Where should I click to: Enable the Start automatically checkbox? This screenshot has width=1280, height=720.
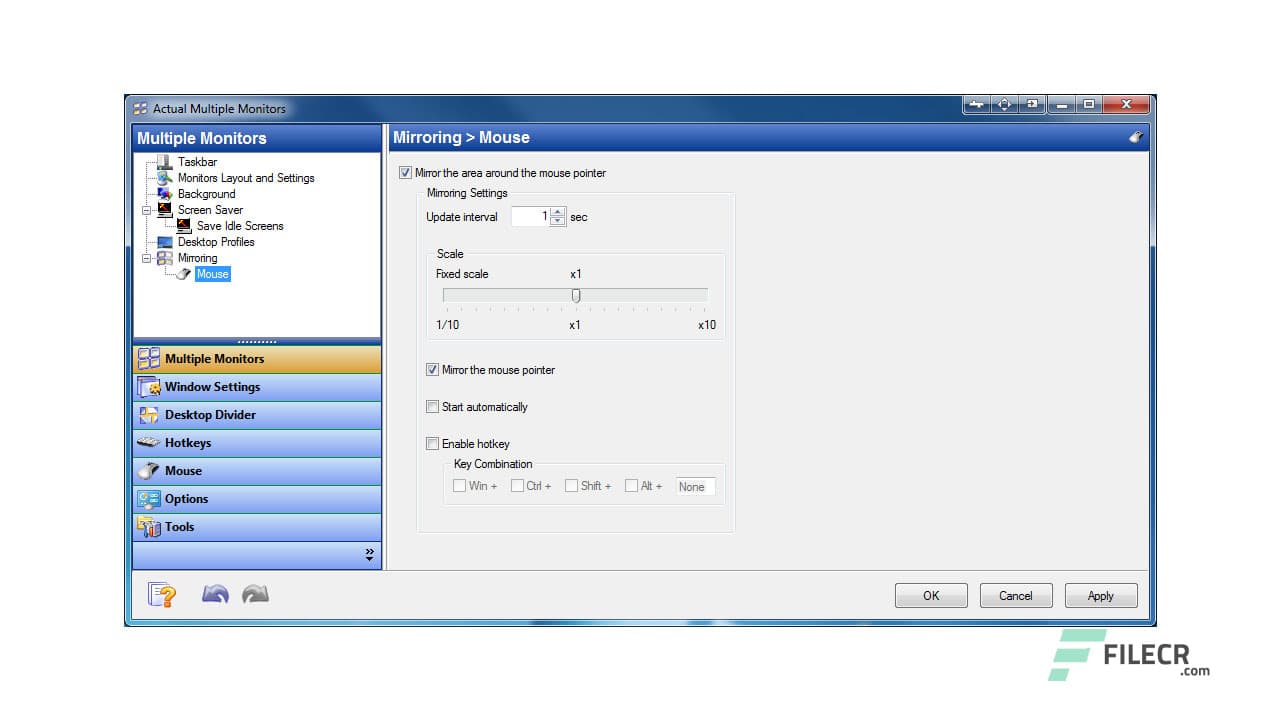[432, 407]
